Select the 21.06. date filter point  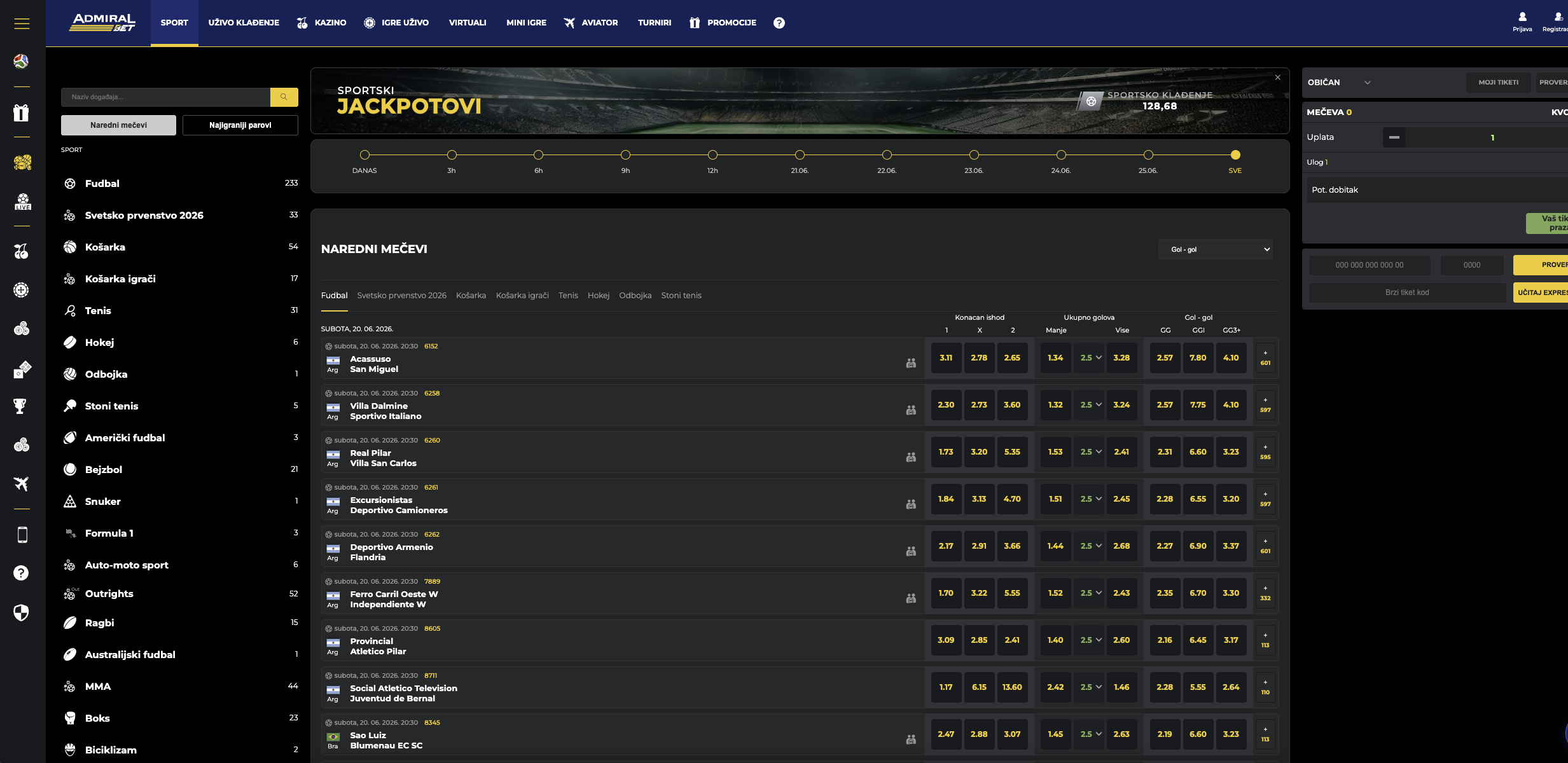pos(800,155)
